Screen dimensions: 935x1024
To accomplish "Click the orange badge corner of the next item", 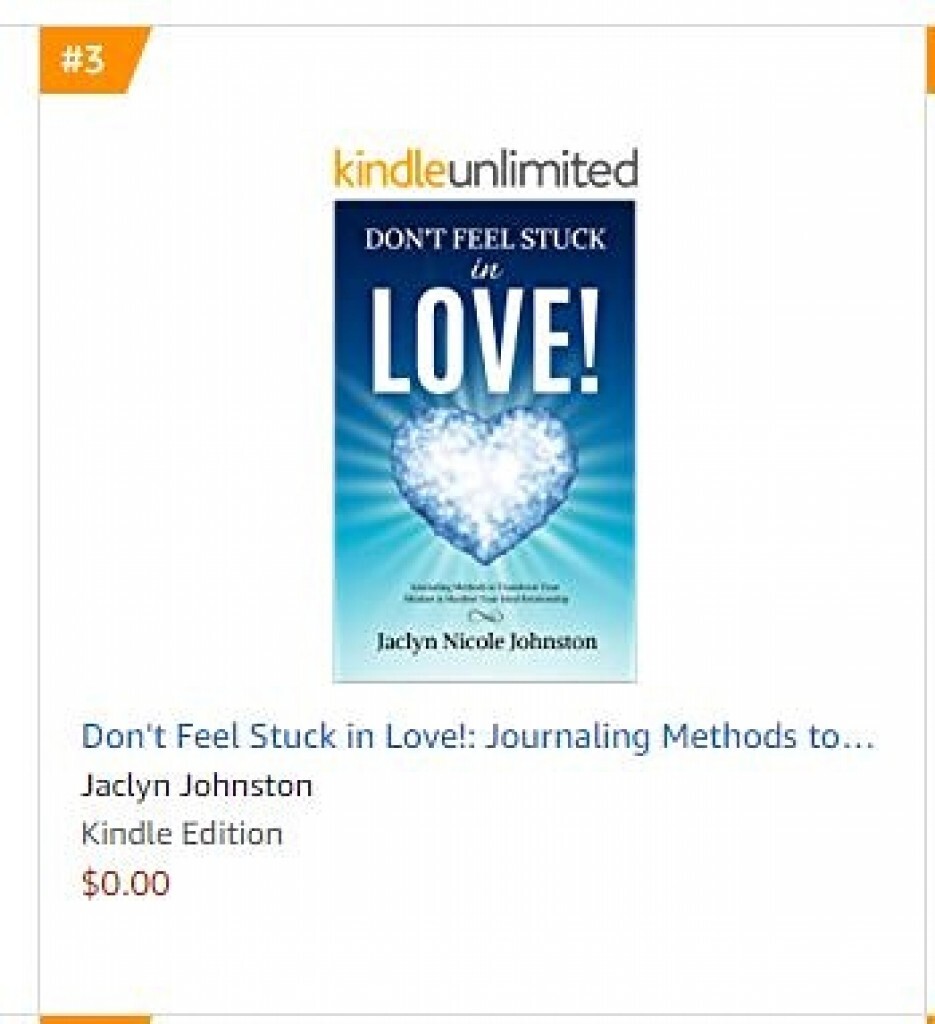I will (x=95, y=1019).
